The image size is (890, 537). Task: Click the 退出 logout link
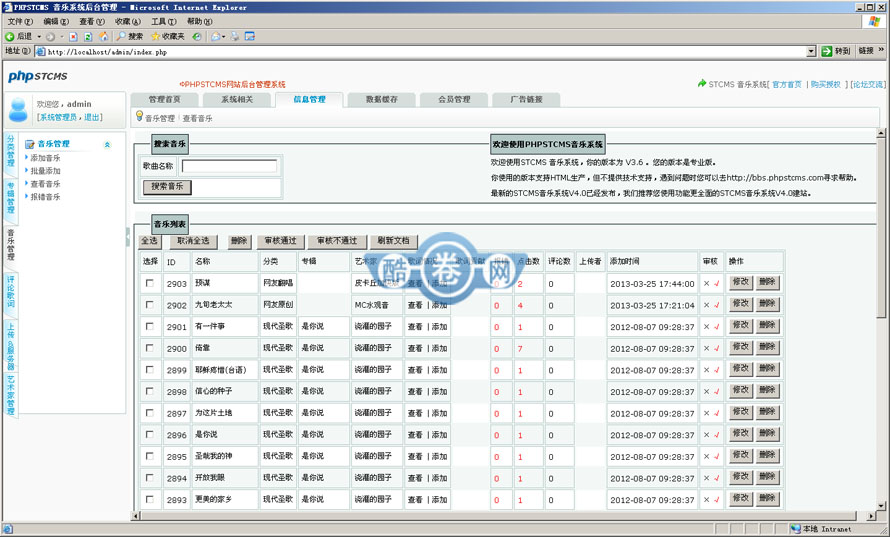click(91, 117)
